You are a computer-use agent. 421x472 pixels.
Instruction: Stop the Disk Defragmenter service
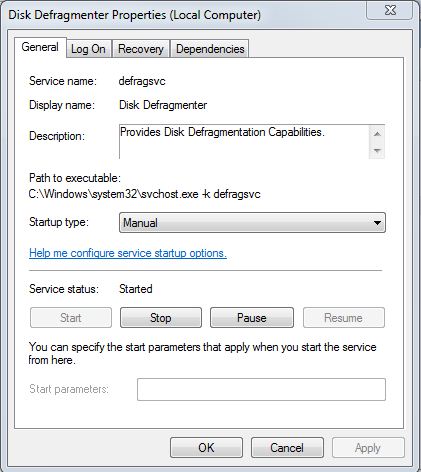pyautogui.click(x=161, y=318)
